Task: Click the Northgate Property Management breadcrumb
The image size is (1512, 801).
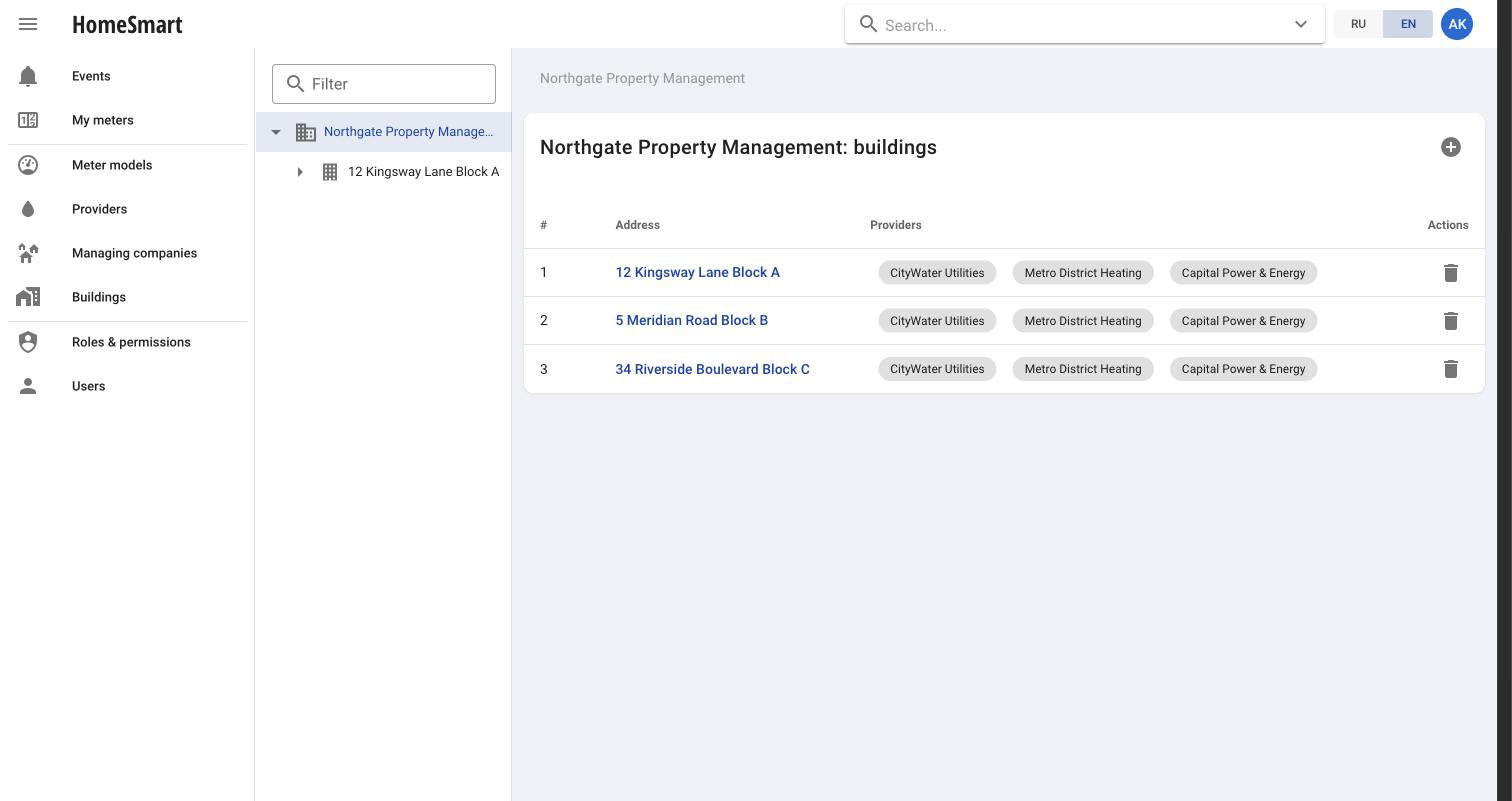Action: (642, 78)
